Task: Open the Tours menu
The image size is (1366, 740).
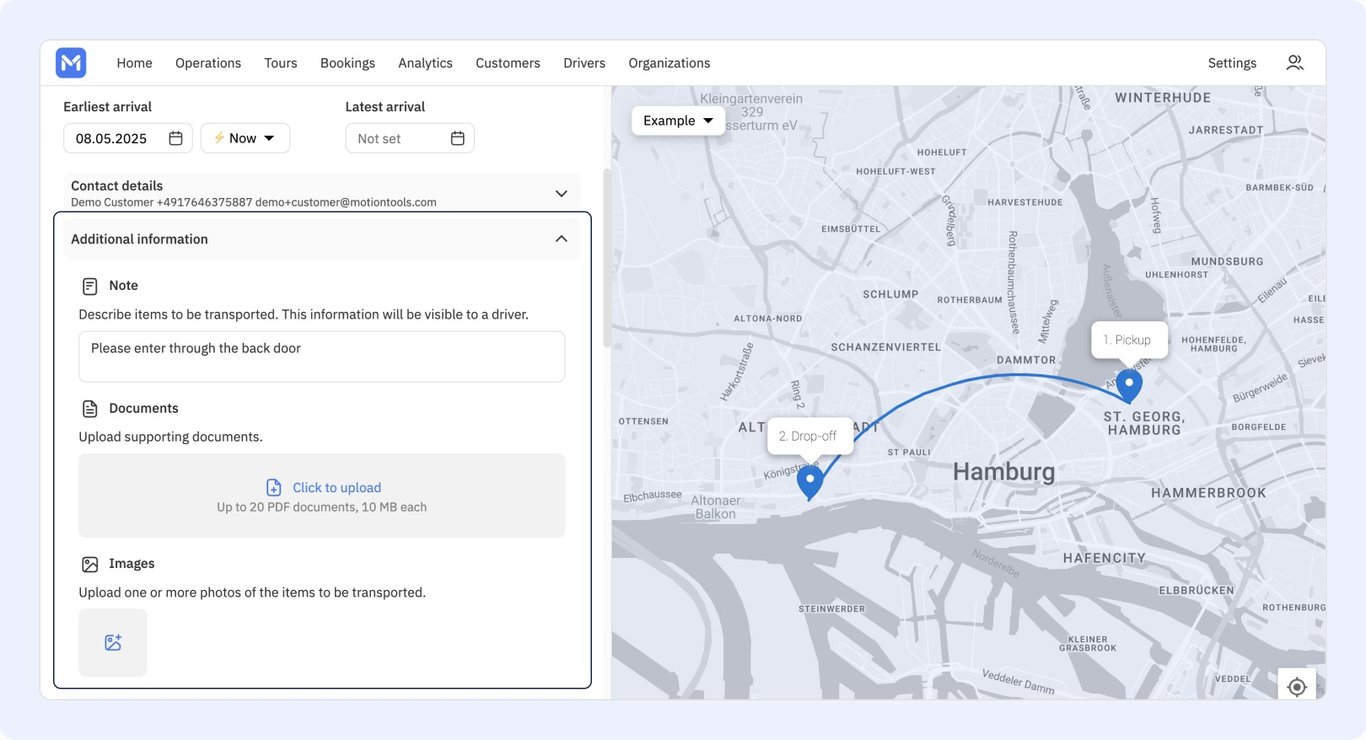Action: [281, 63]
